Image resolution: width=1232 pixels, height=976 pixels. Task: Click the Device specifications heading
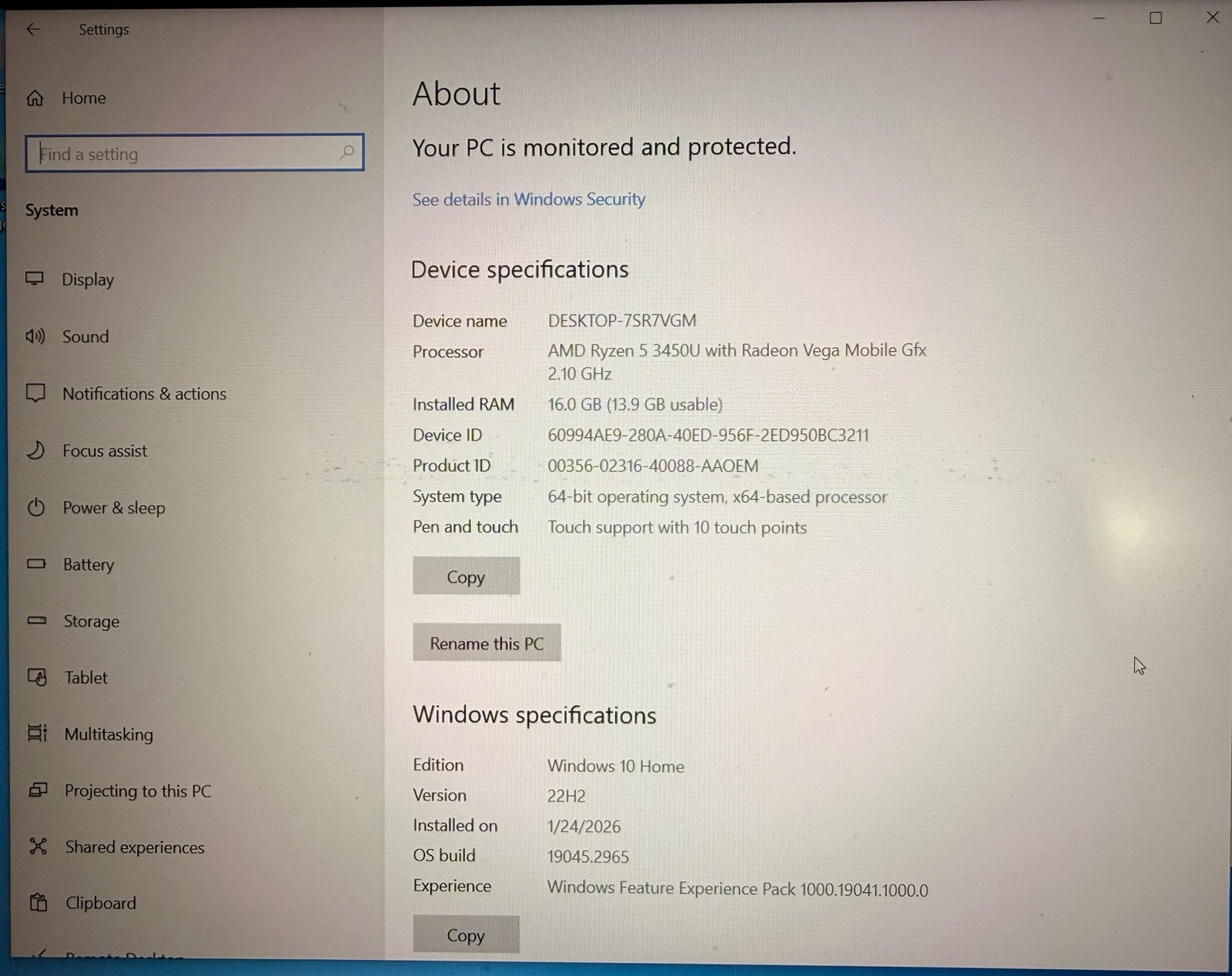click(x=520, y=269)
